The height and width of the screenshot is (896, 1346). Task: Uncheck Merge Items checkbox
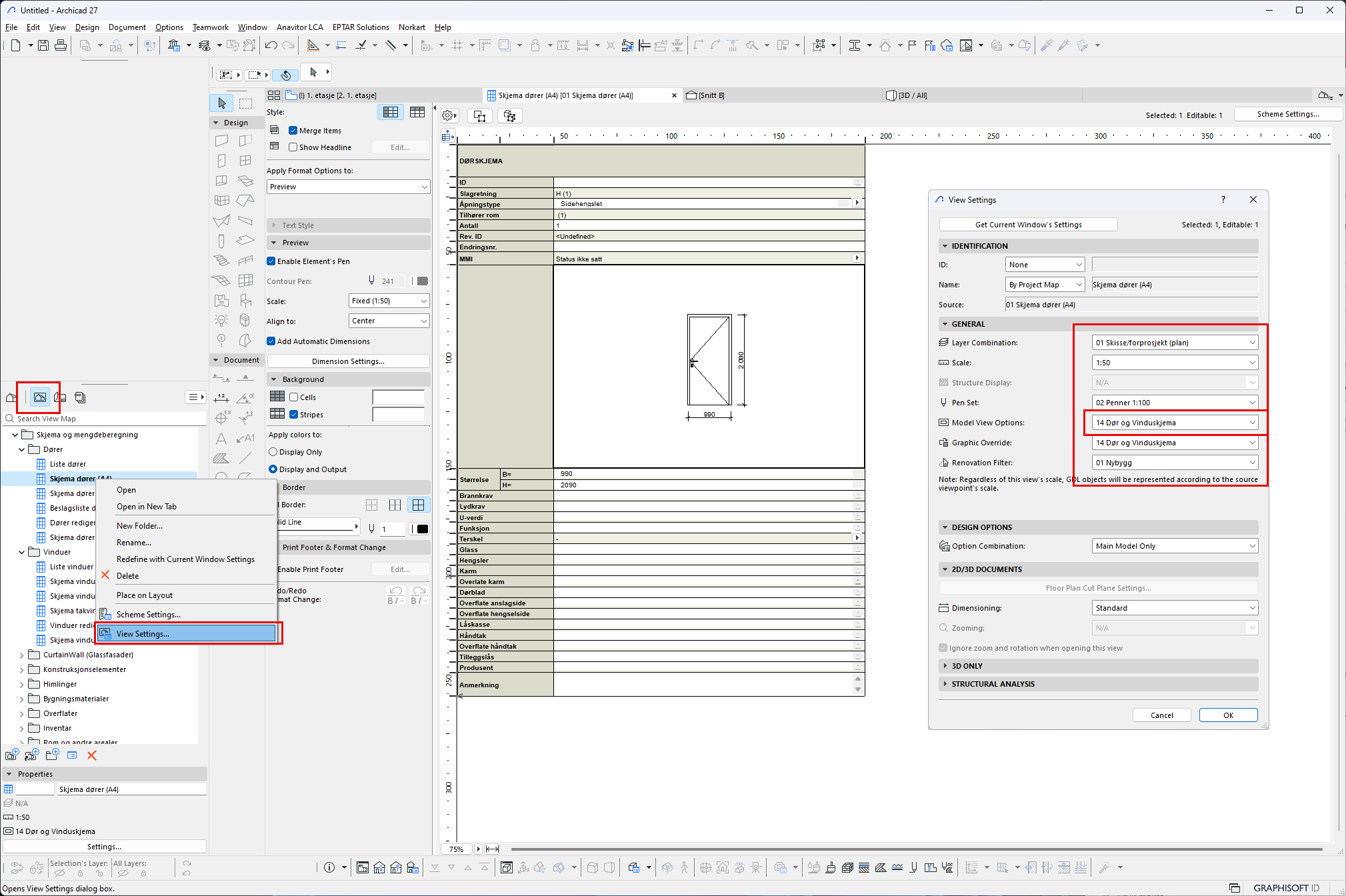pyautogui.click(x=293, y=131)
